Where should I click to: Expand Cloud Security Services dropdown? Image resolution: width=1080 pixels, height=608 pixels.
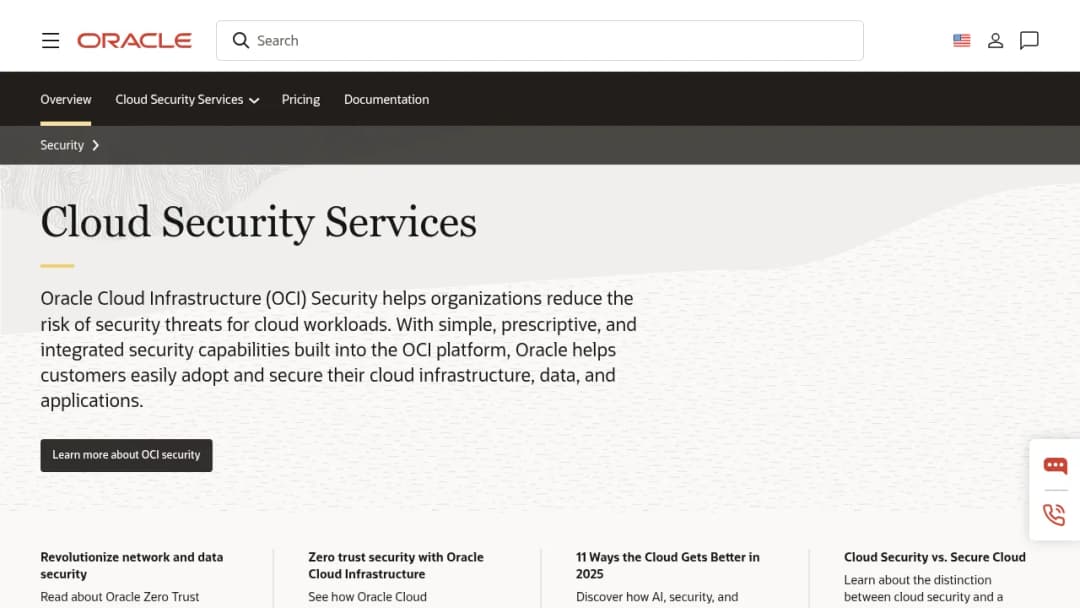(187, 99)
